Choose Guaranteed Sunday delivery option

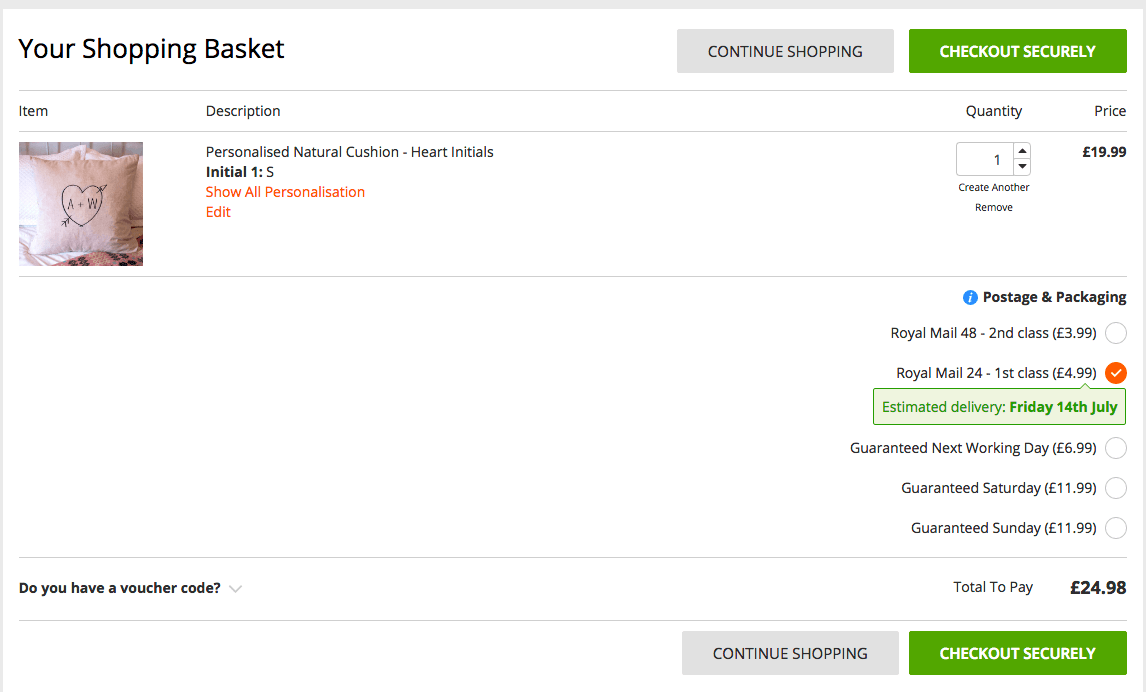point(1116,528)
